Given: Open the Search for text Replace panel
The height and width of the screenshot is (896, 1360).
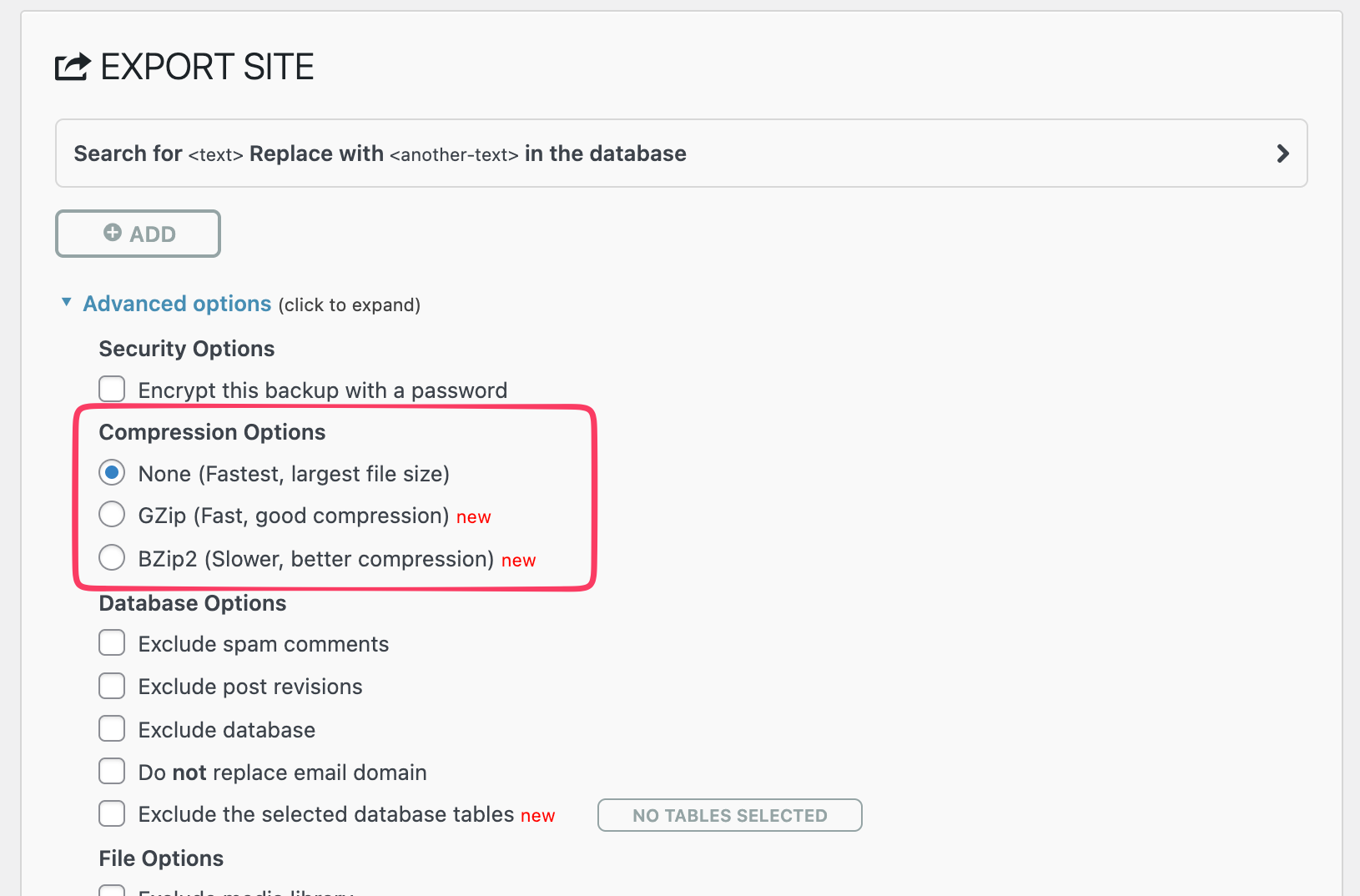Looking at the screenshot, I should coord(380,154).
